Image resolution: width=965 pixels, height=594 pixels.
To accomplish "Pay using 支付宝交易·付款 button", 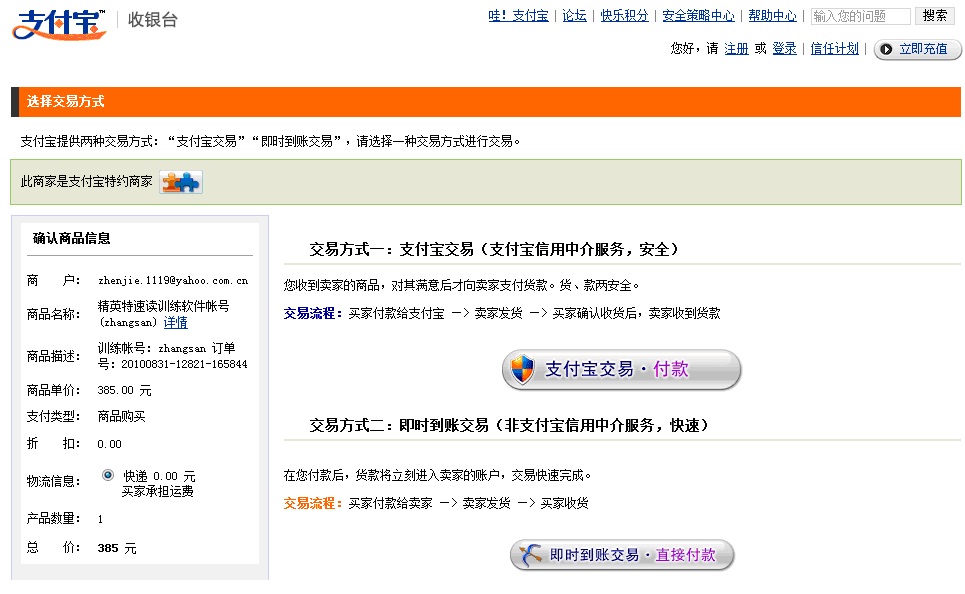I will point(621,370).
